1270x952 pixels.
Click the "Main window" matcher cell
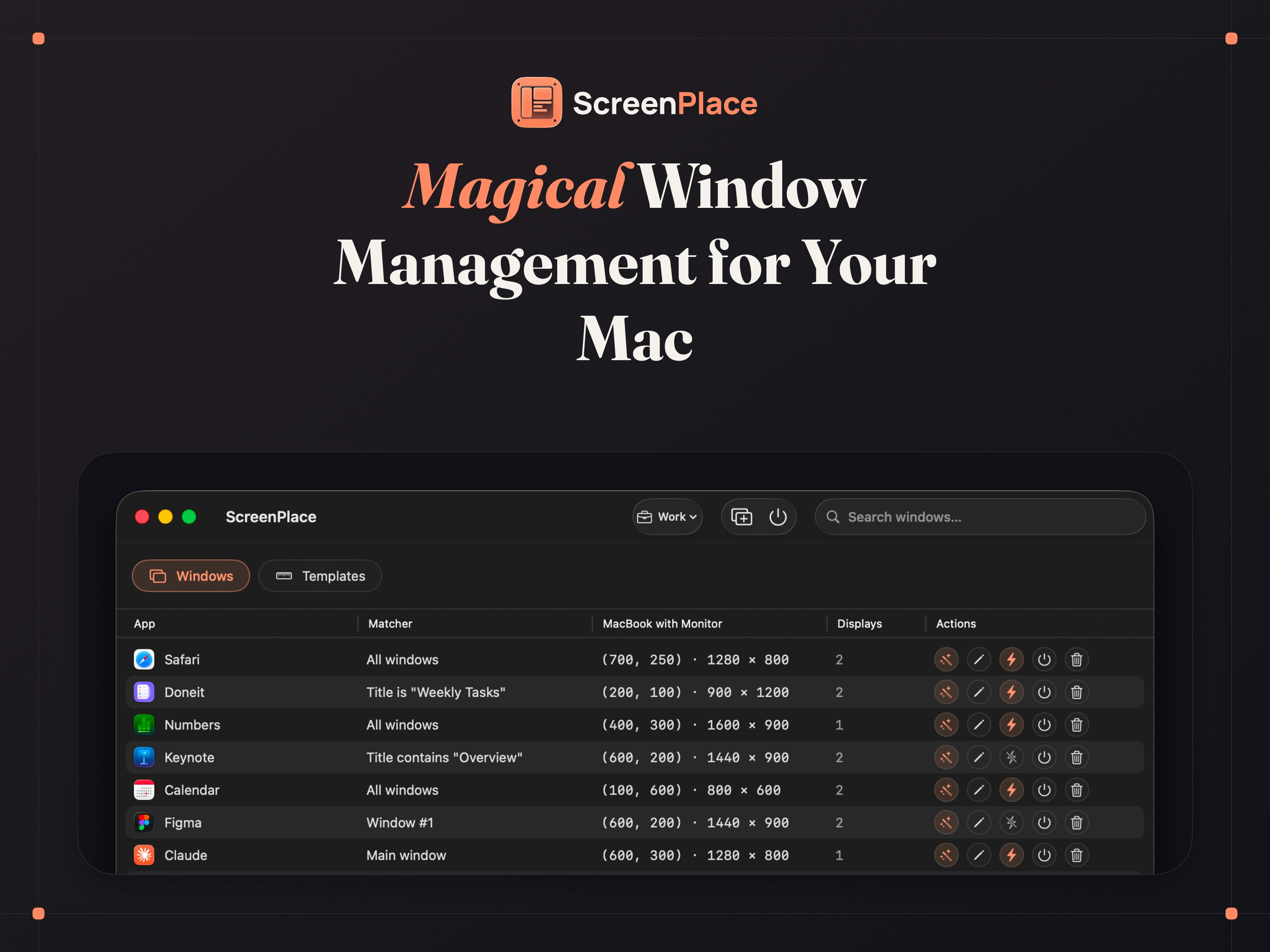click(x=406, y=856)
